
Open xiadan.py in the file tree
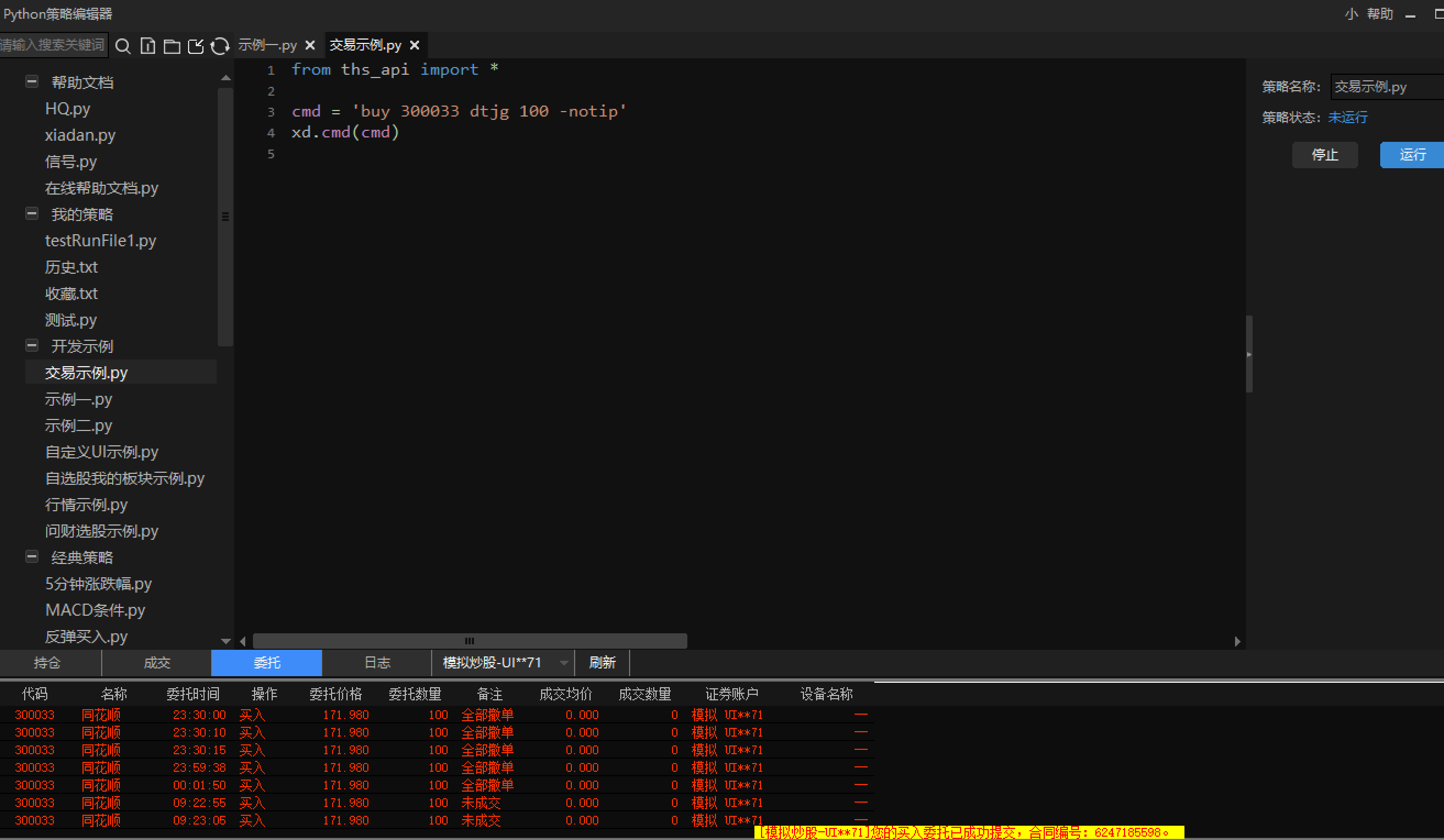click(80, 135)
